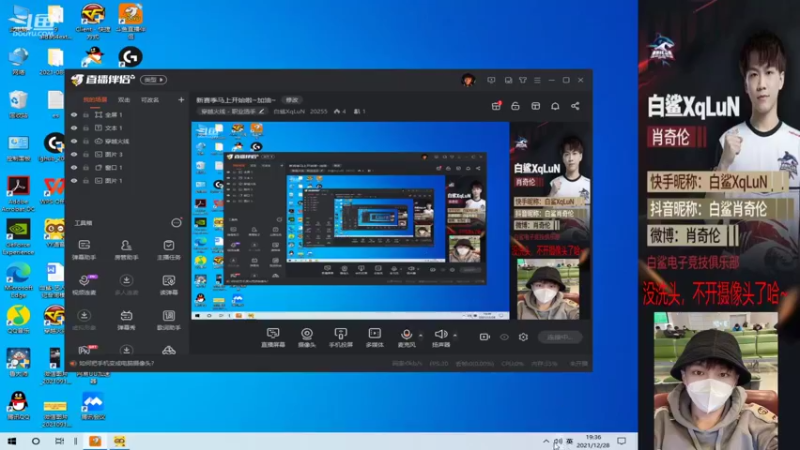
Task: Select the 穿越火线 source row
Action: click(x=128, y=141)
